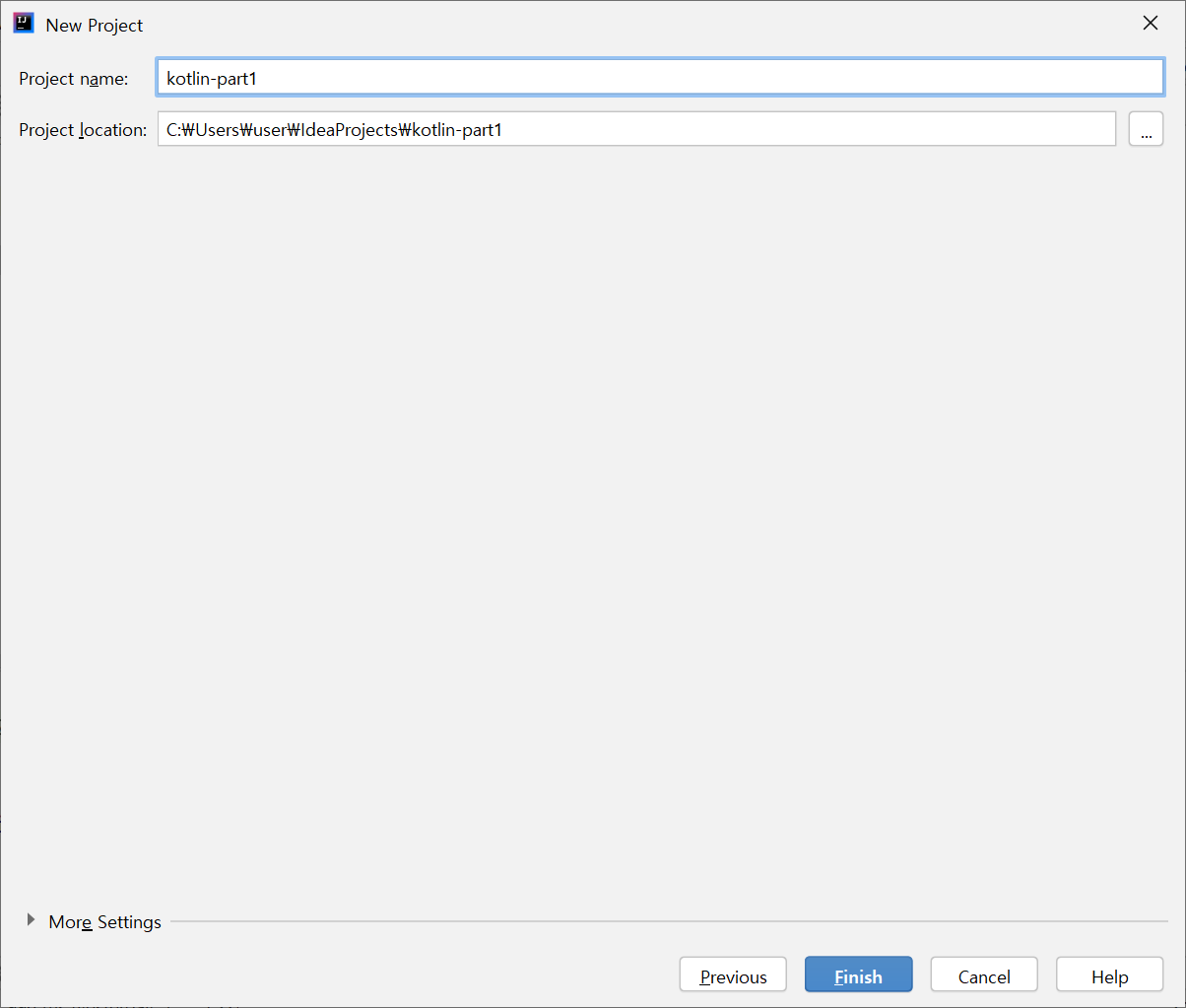Click Finish to create the project
The width and height of the screenshot is (1186, 1008).
[x=858, y=975]
